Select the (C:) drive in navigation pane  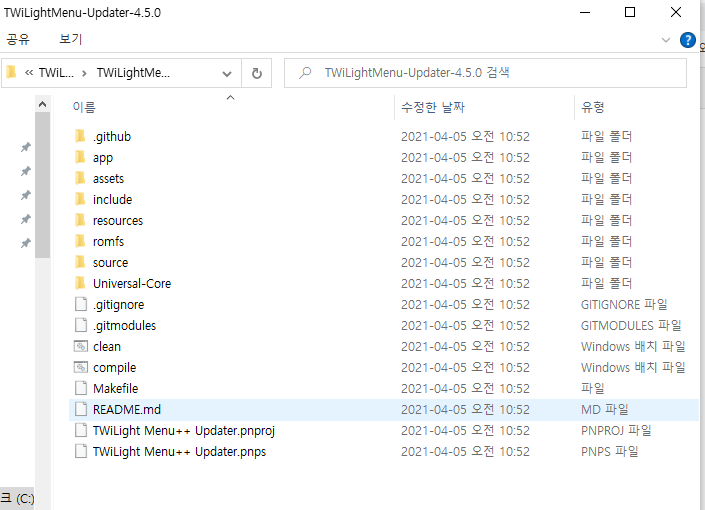(x=17, y=498)
